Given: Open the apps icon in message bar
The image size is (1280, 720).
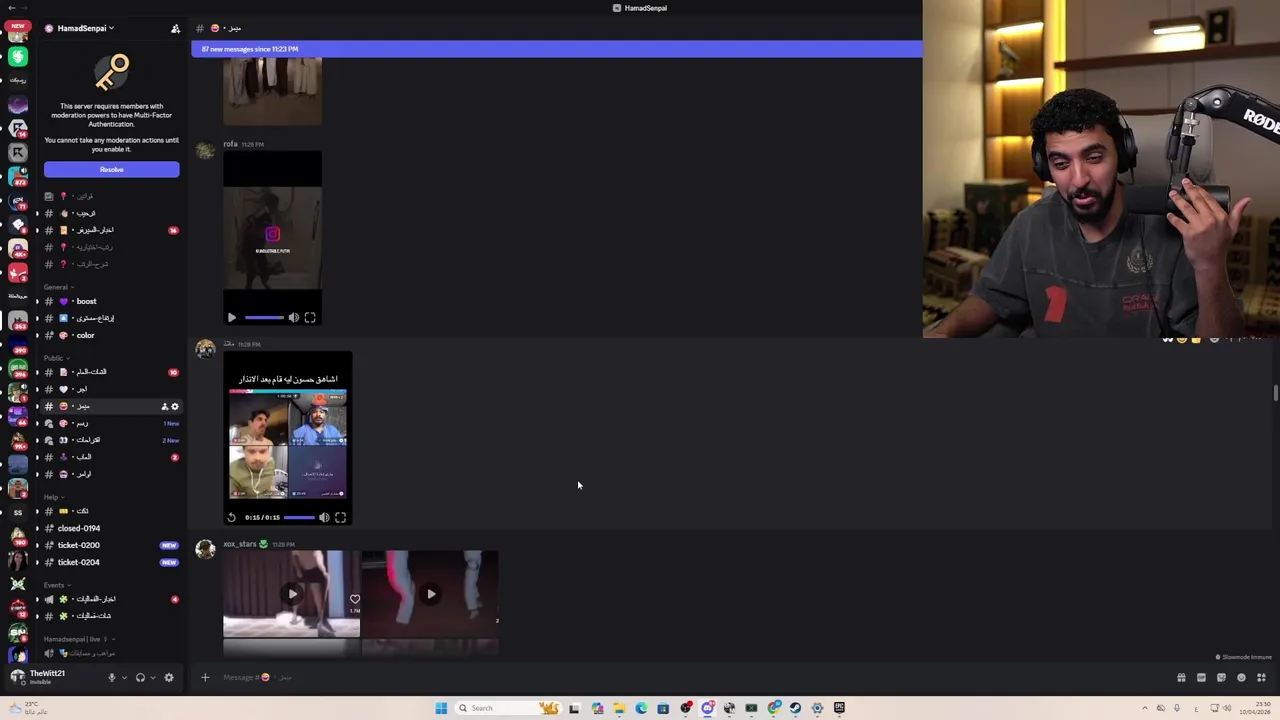Looking at the screenshot, I should [1261, 678].
